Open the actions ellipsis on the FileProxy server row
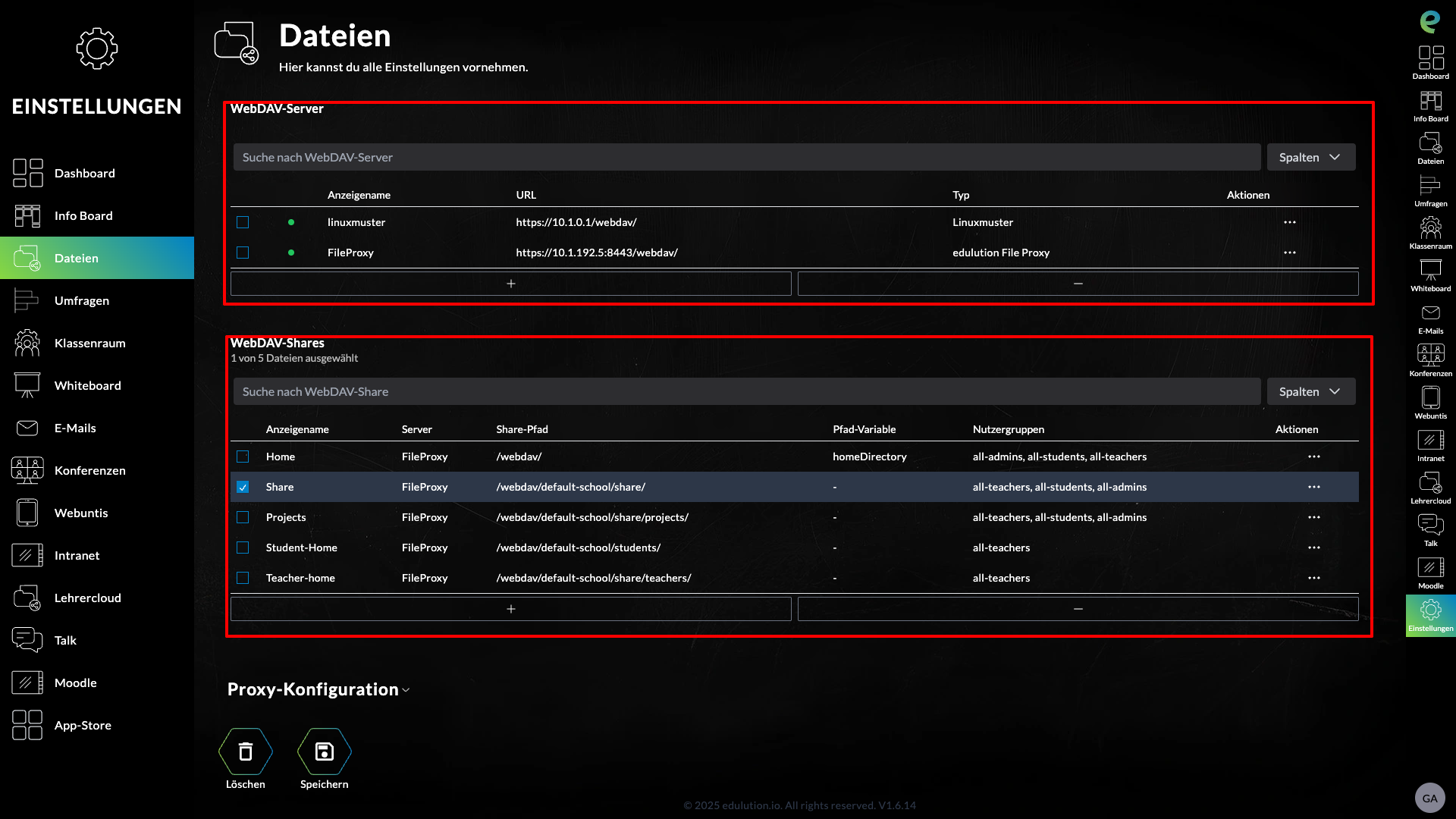1456x819 pixels. tap(1290, 253)
